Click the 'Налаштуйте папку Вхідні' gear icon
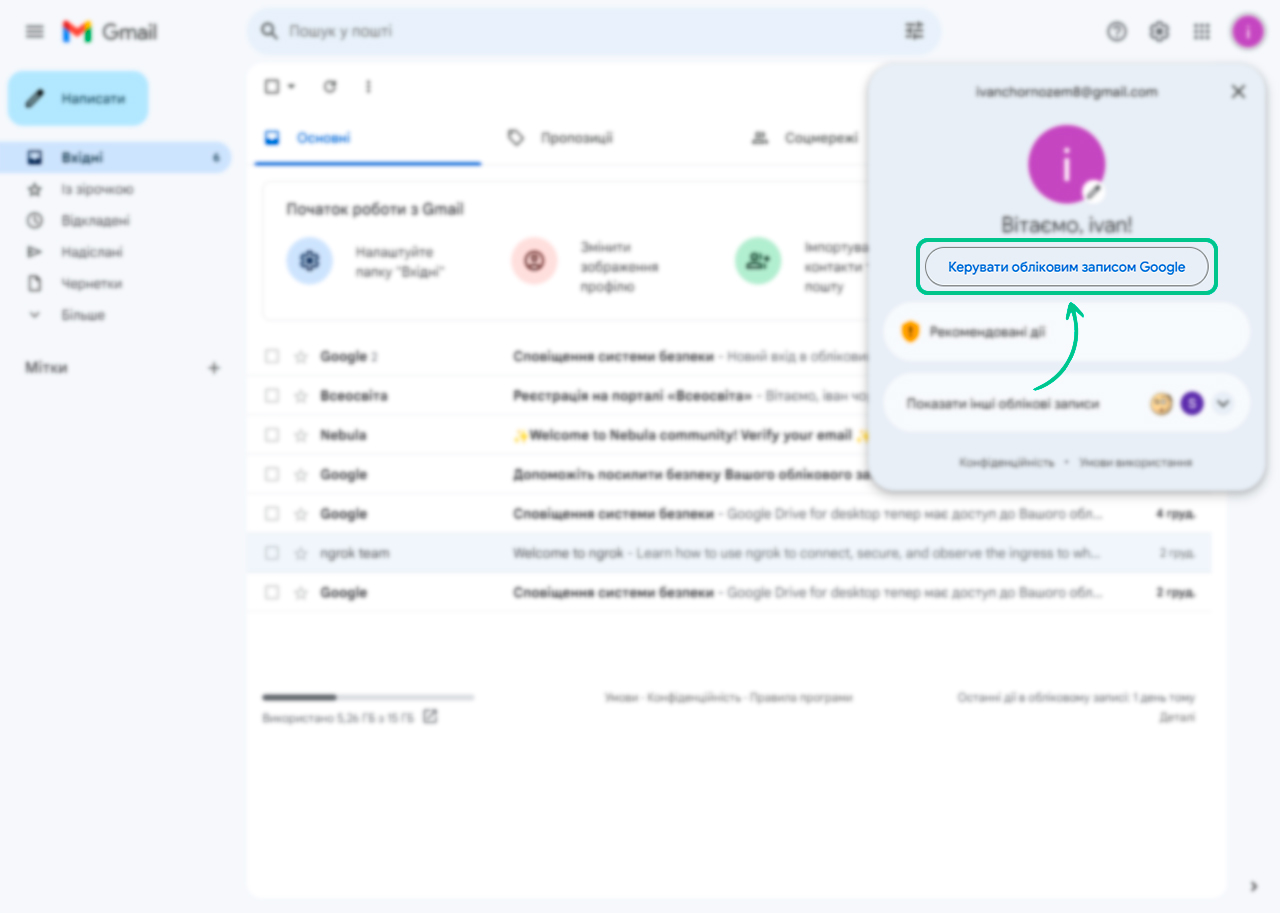Viewport: 1280px width, 913px height. coord(309,260)
